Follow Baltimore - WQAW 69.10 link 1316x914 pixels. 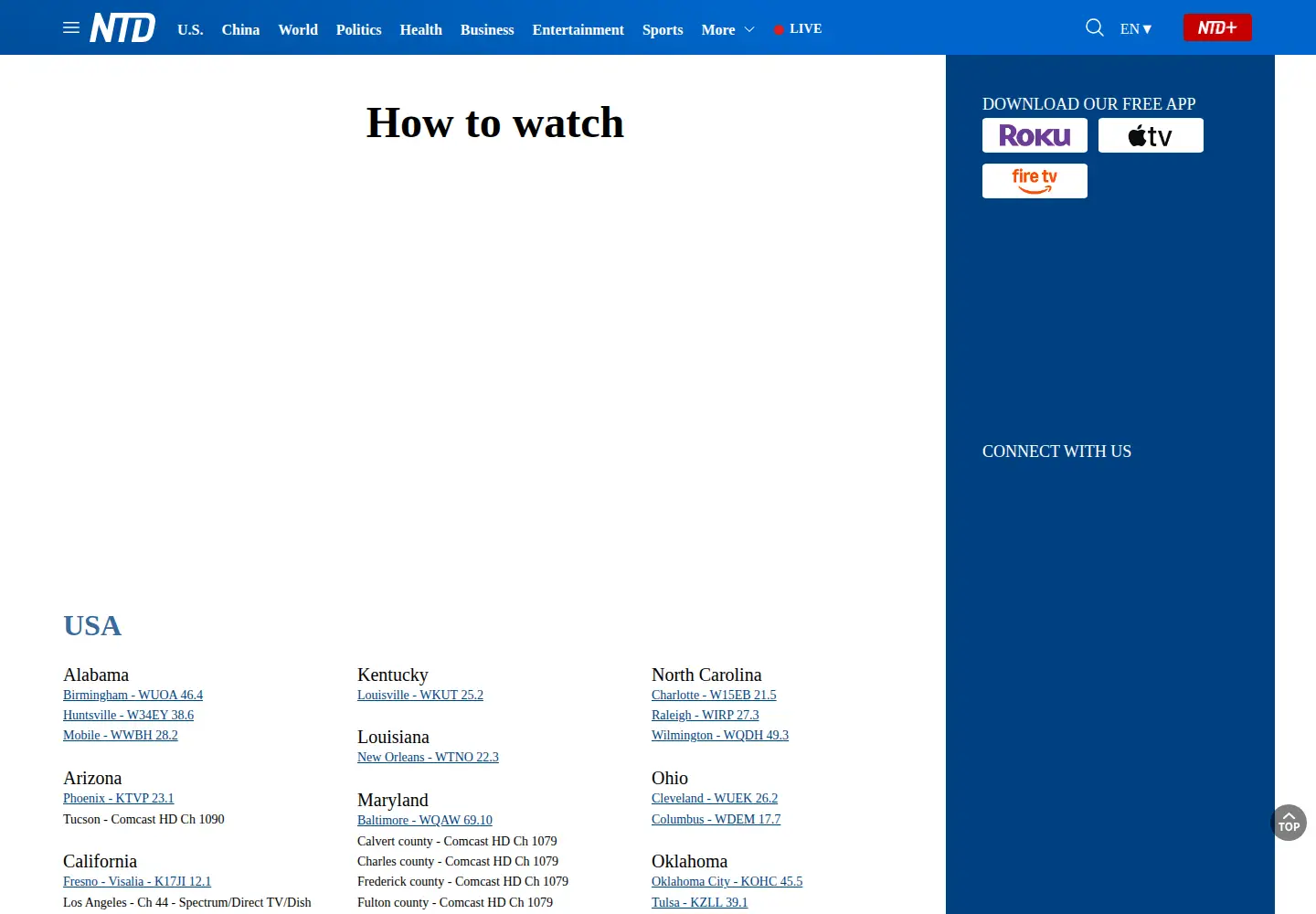click(x=425, y=821)
